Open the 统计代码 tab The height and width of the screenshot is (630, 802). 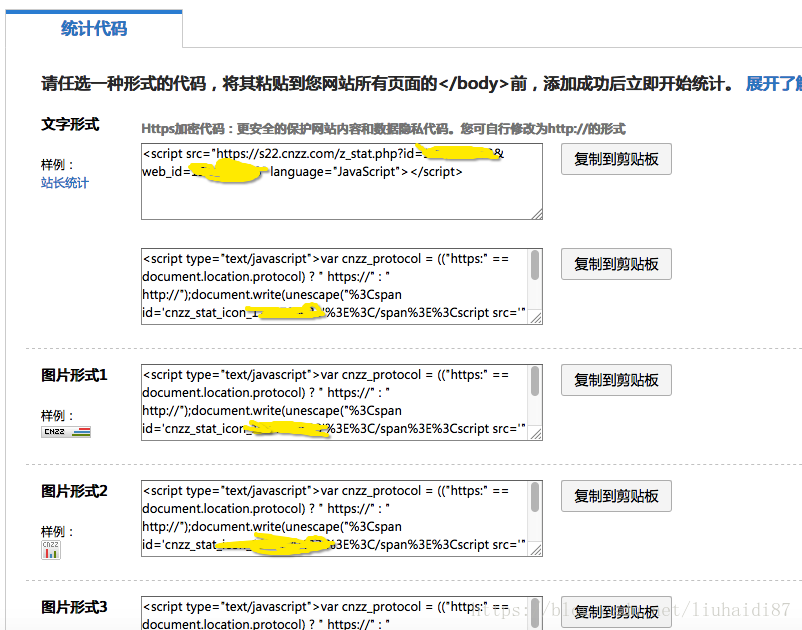click(x=94, y=29)
